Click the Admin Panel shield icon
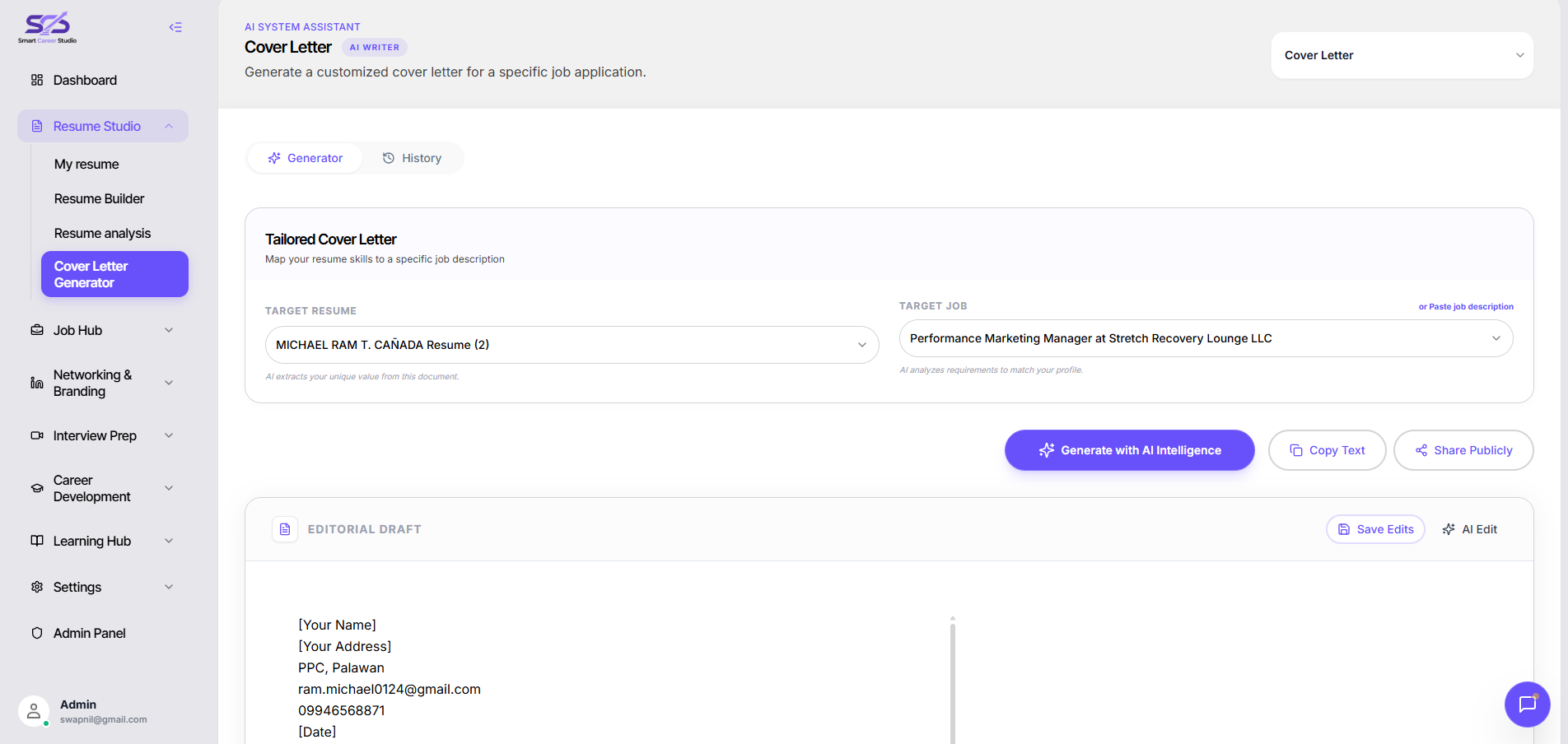This screenshot has width=1568, height=744. pos(37,633)
